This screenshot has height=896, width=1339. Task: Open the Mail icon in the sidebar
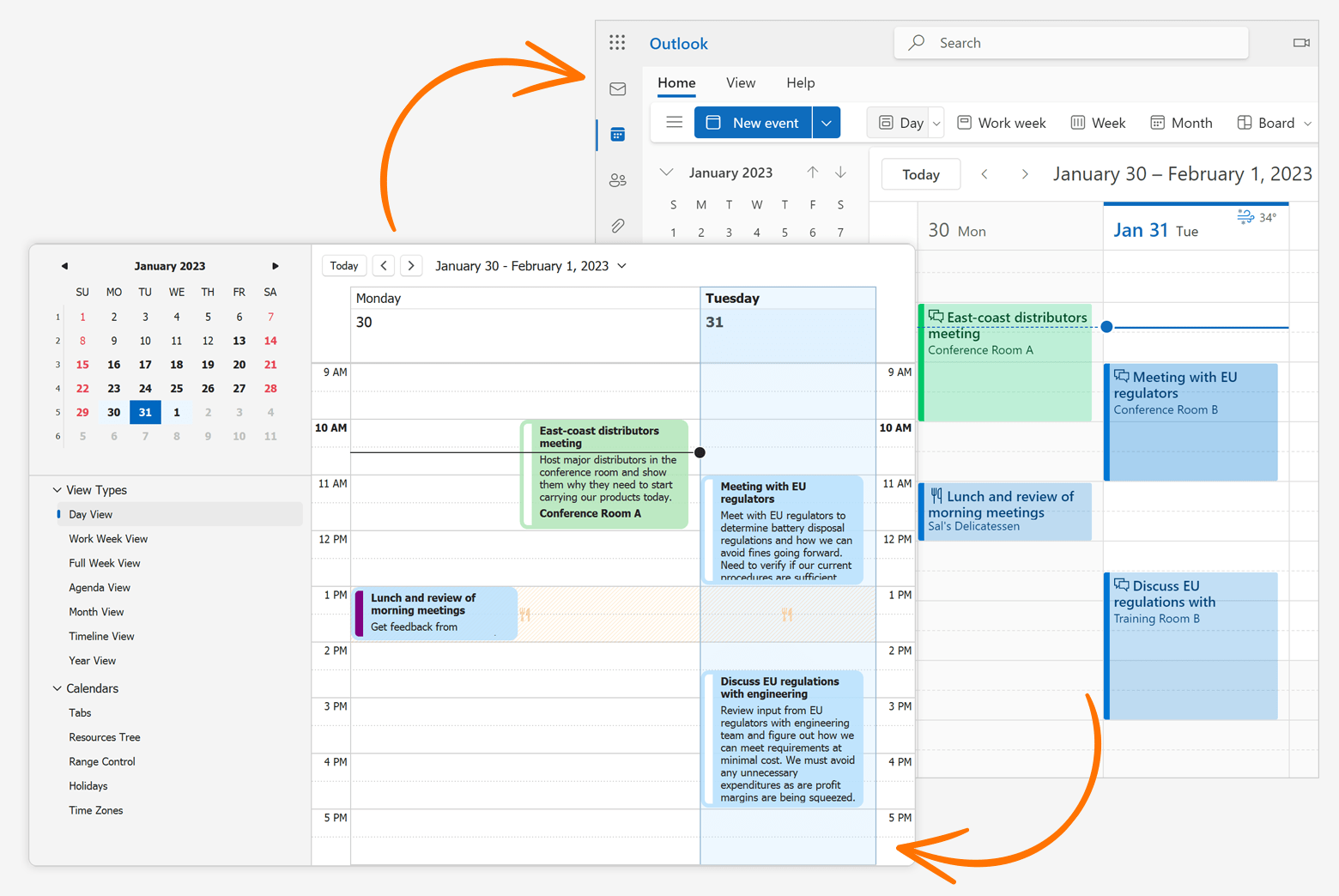618,88
